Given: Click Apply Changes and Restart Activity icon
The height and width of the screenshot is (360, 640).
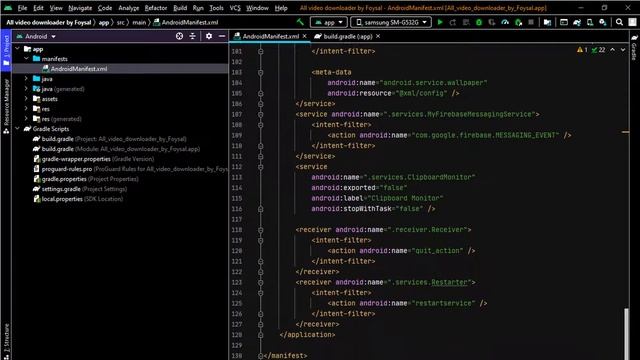Looking at the screenshot, I should tap(453, 22).
